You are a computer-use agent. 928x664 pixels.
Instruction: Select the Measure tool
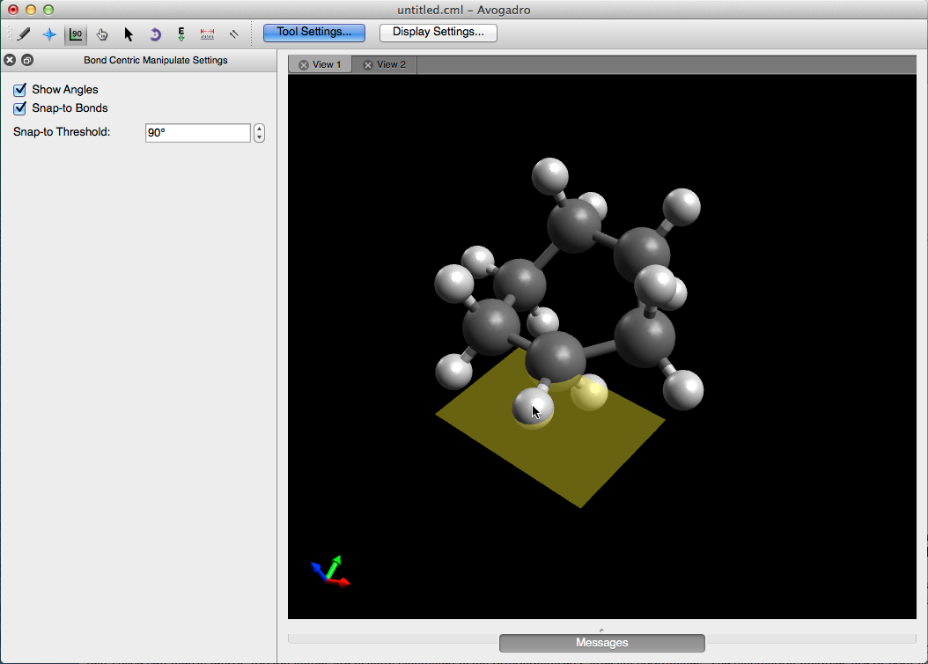[x=207, y=34]
